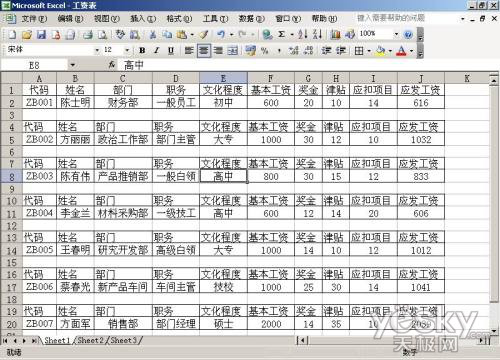Create a new blank workbook
The height and width of the screenshot is (360, 500).
click(x=12, y=34)
